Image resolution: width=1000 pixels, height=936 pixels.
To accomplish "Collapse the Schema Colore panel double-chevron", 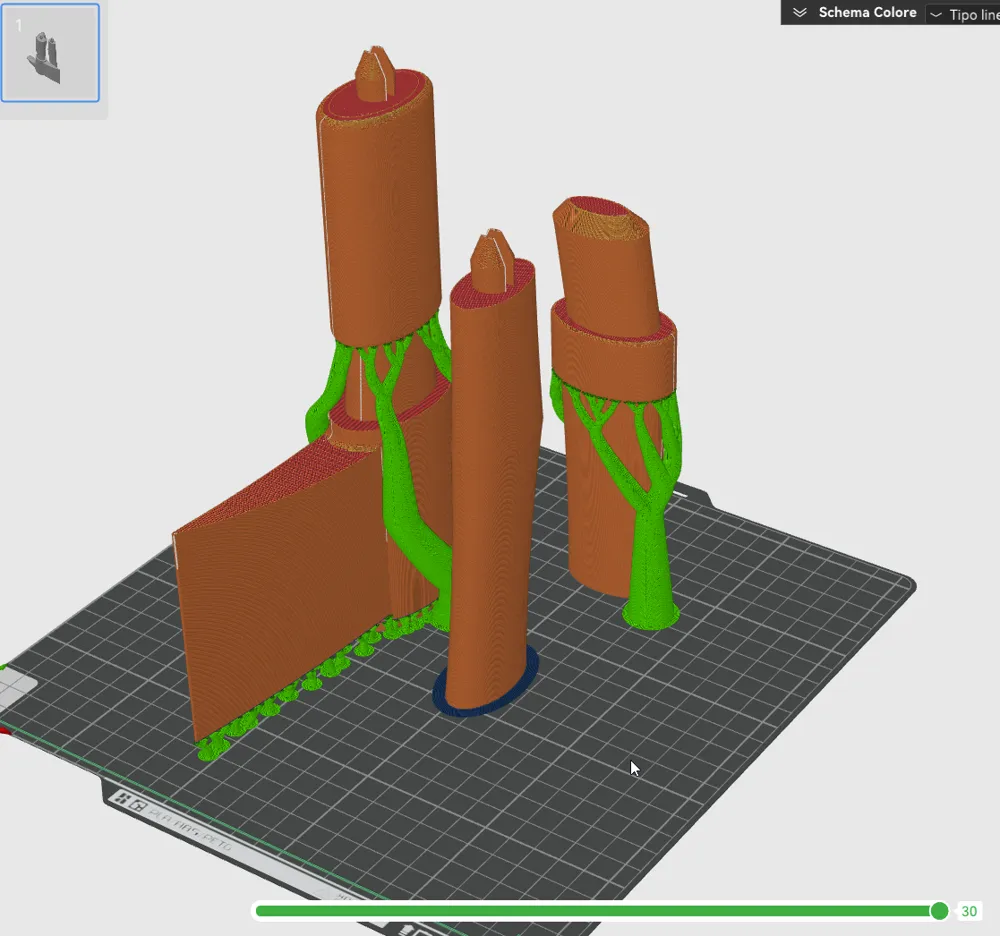I will [x=799, y=13].
